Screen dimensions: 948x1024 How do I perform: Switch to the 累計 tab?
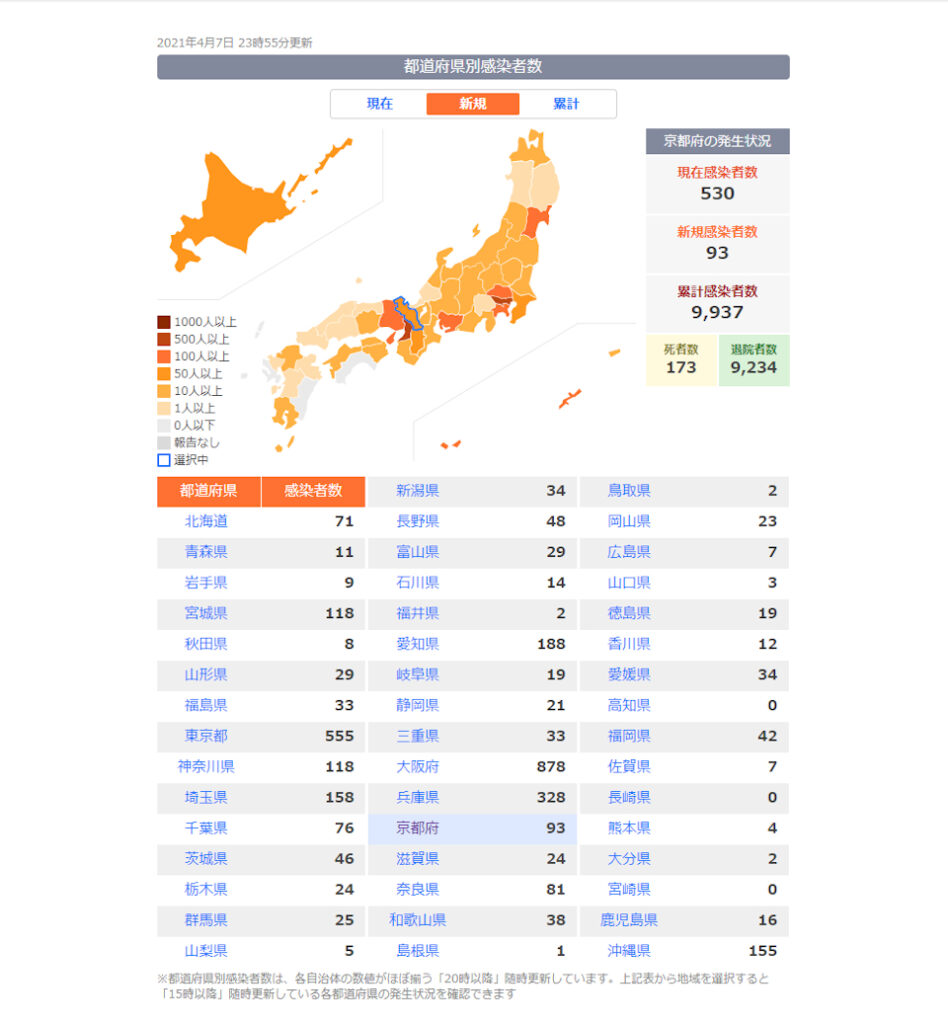[566, 104]
